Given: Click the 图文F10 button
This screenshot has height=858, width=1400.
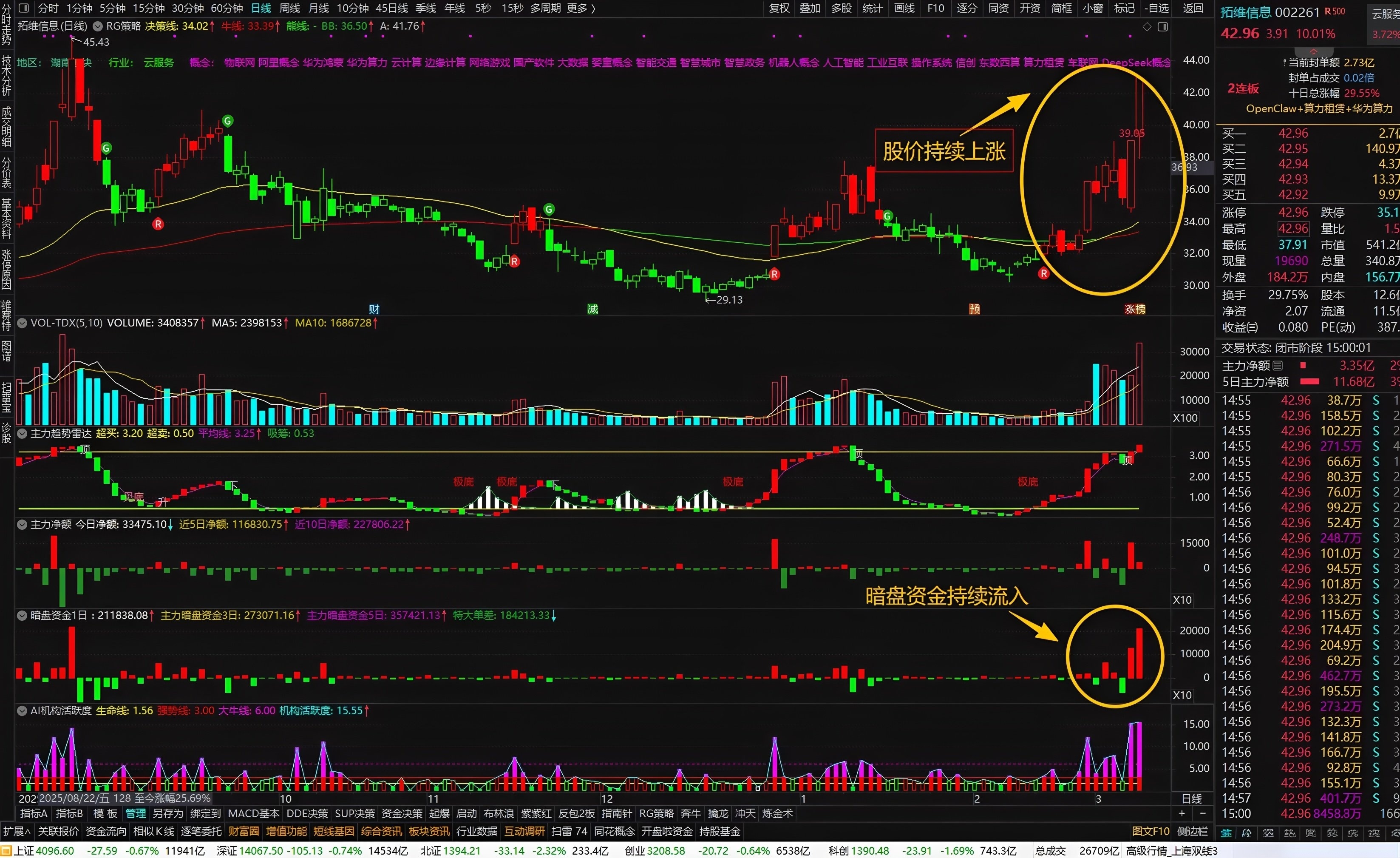Looking at the screenshot, I should point(1150,831).
